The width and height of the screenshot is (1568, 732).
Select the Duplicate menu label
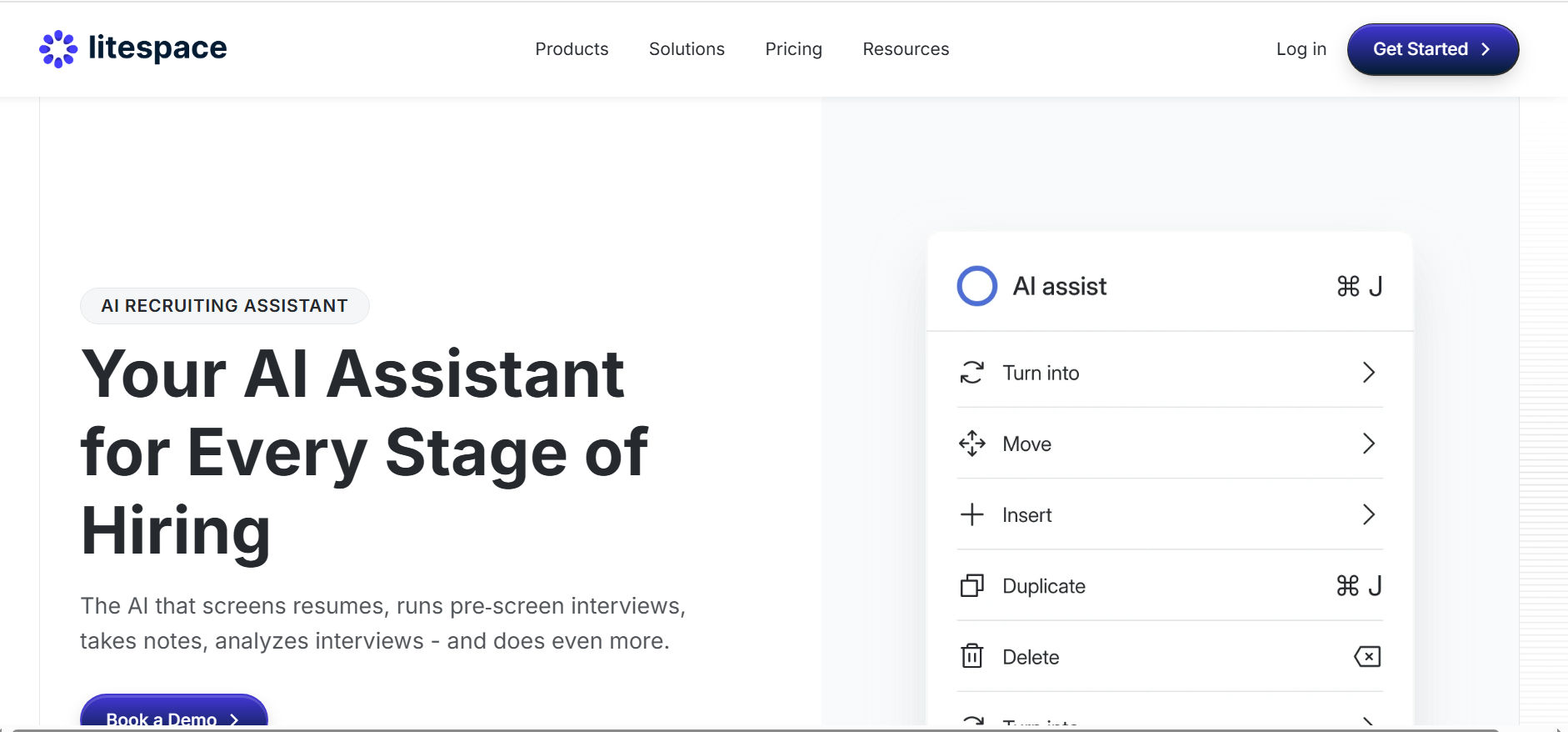(1044, 586)
